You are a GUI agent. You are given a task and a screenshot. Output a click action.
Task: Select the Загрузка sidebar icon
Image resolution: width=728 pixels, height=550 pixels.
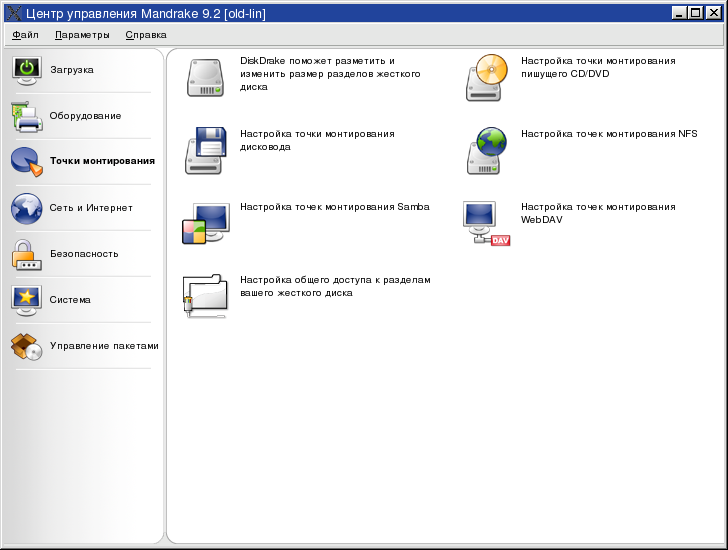pyautogui.click(x=27, y=70)
